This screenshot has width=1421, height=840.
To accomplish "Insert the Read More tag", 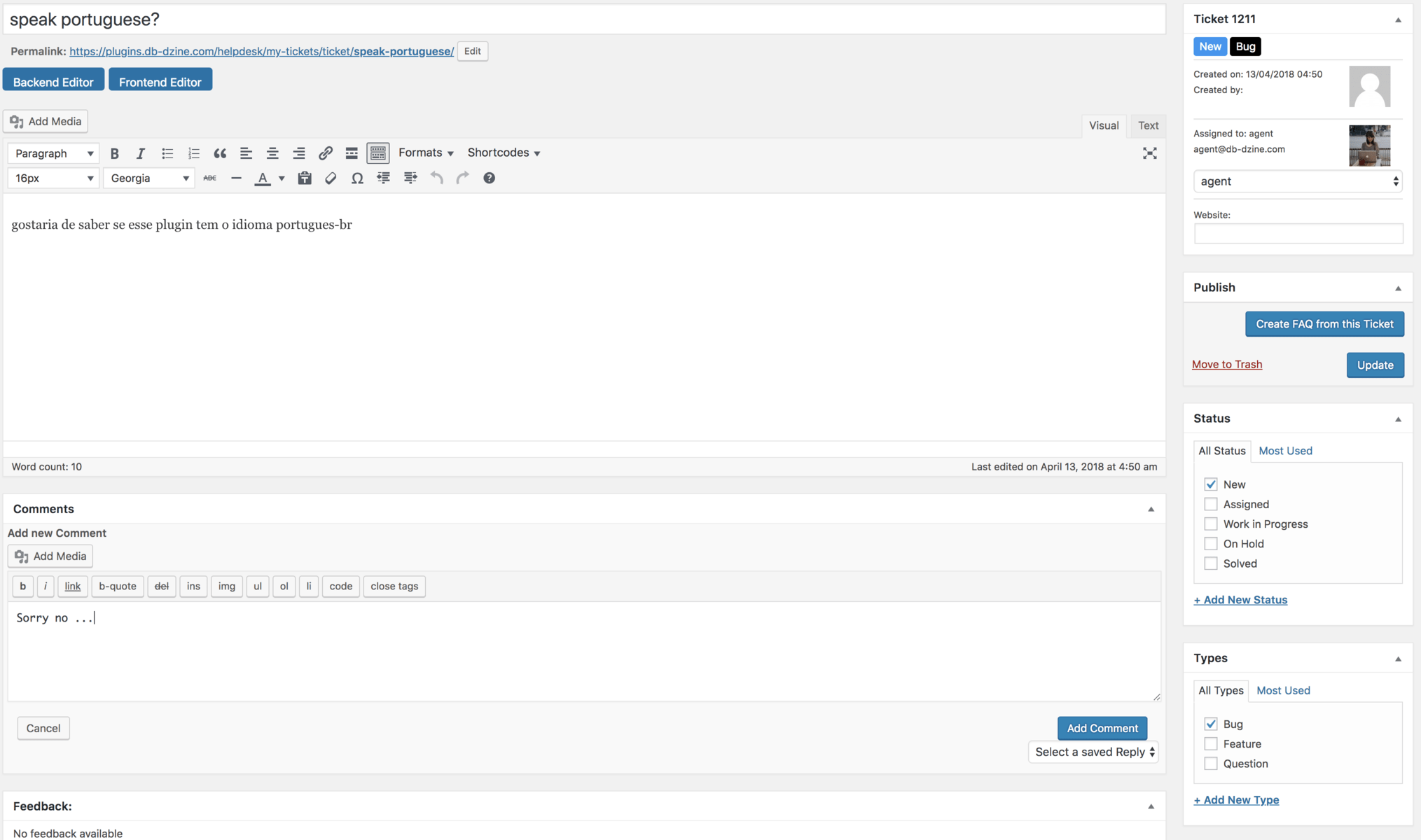I will 351,153.
